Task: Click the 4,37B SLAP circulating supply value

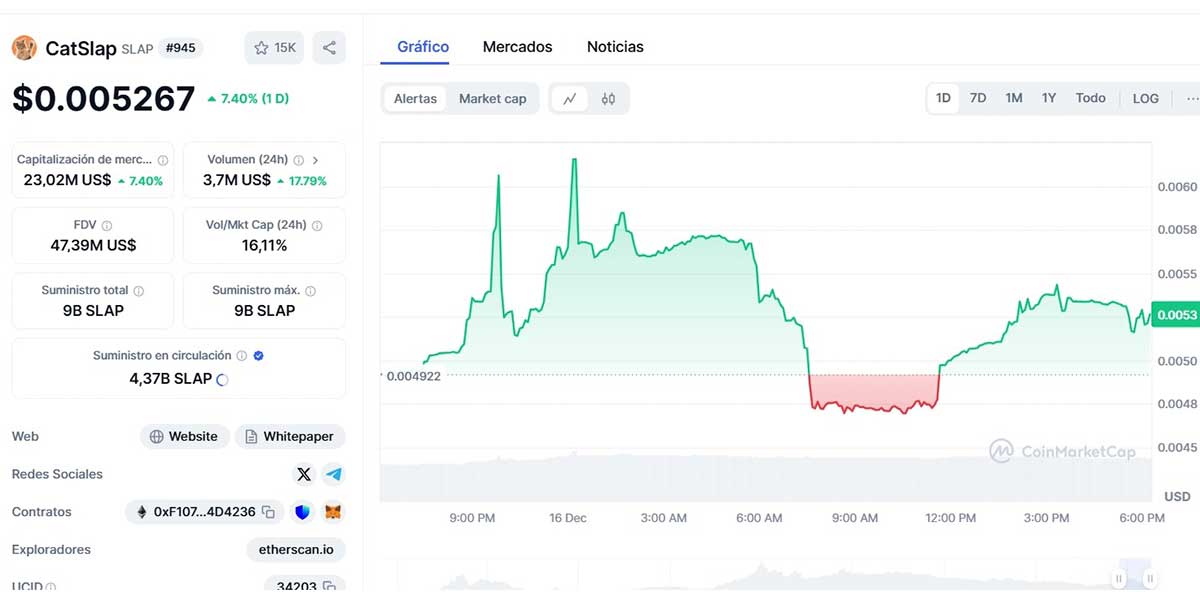Action: (x=170, y=379)
